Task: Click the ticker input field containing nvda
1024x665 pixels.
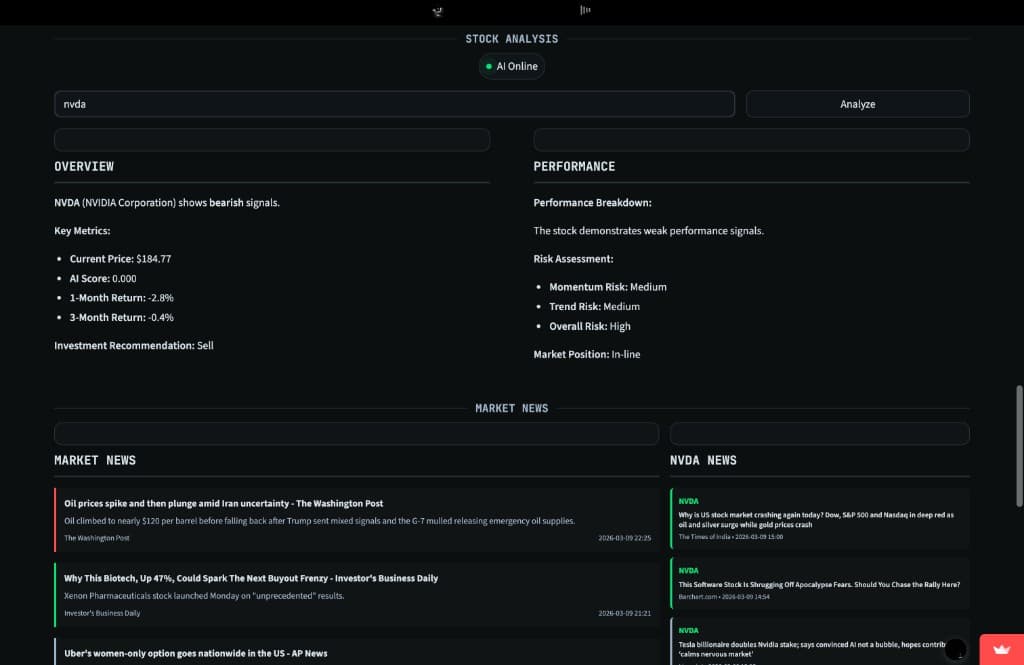Action: (394, 104)
